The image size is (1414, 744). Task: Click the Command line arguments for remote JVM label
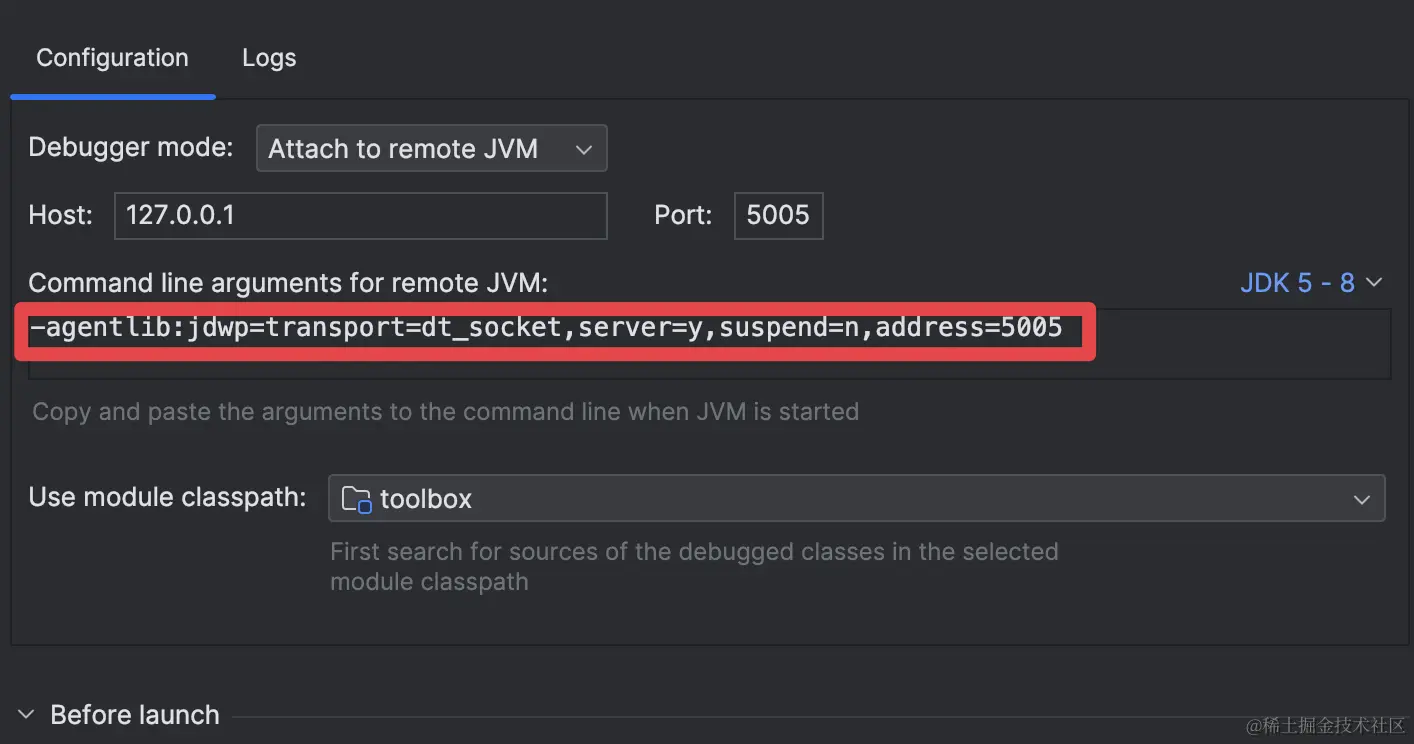click(x=288, y=283)
